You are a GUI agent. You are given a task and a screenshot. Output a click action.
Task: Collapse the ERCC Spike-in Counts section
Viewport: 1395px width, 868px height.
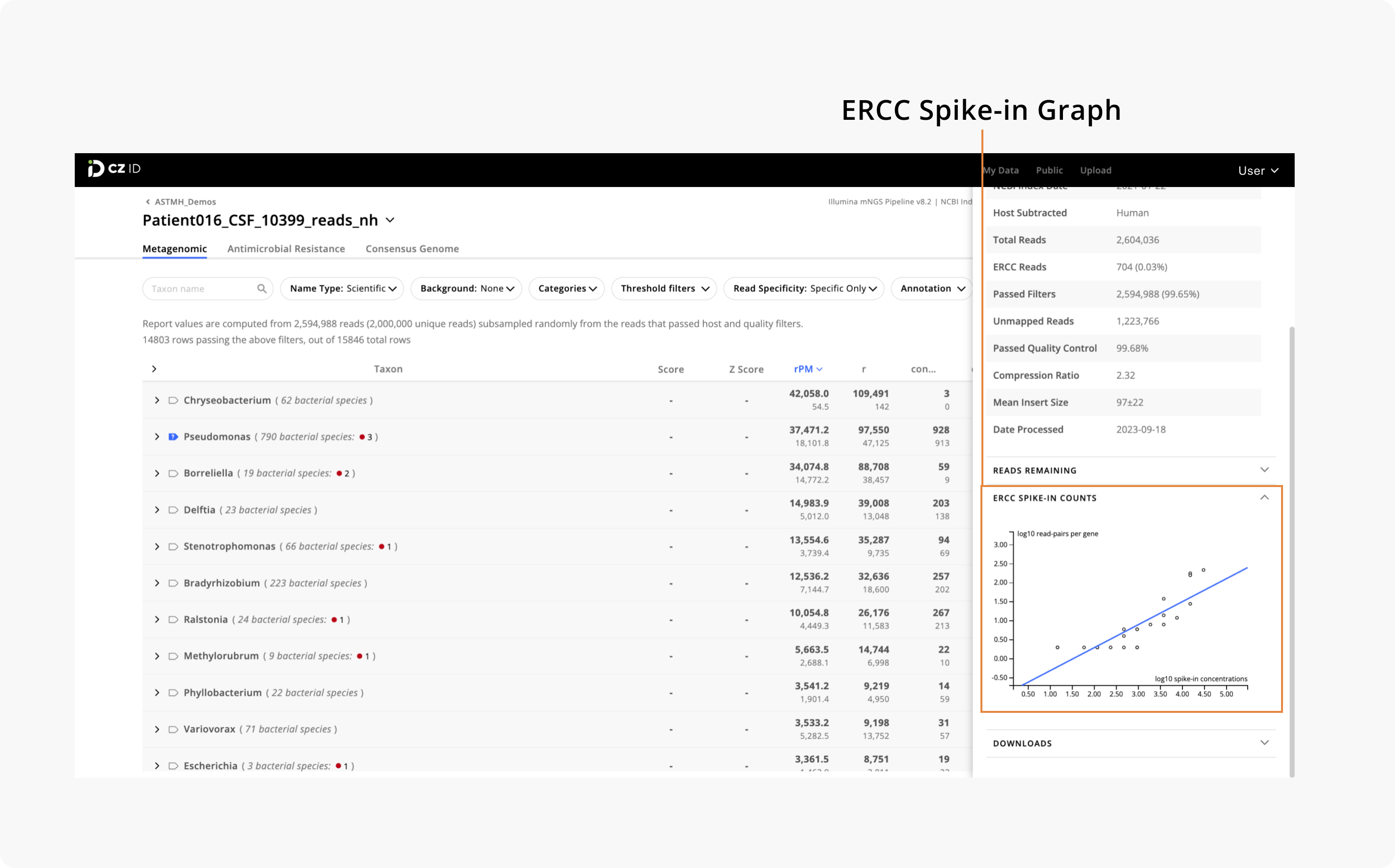[1265, 497]
